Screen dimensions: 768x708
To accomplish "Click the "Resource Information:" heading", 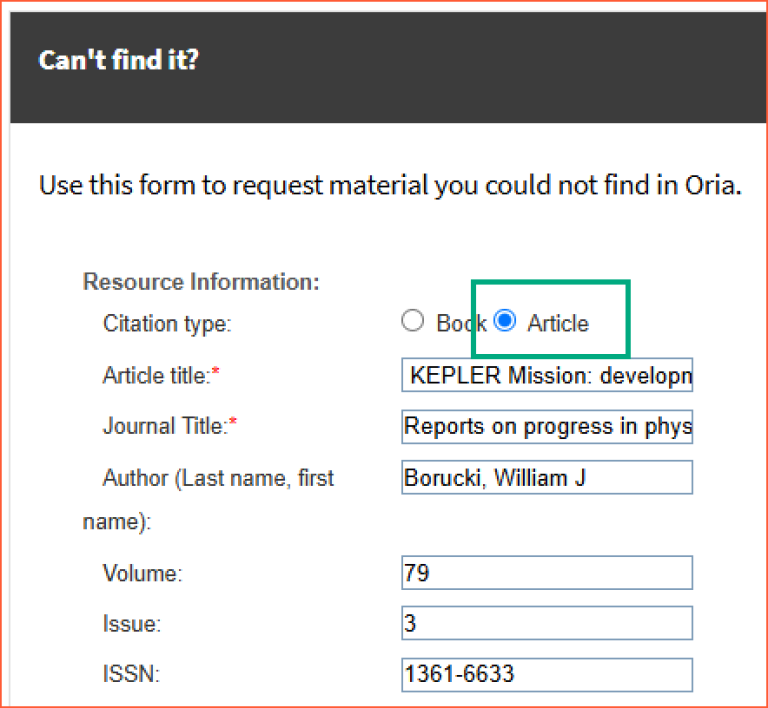I will coord(201,282).
